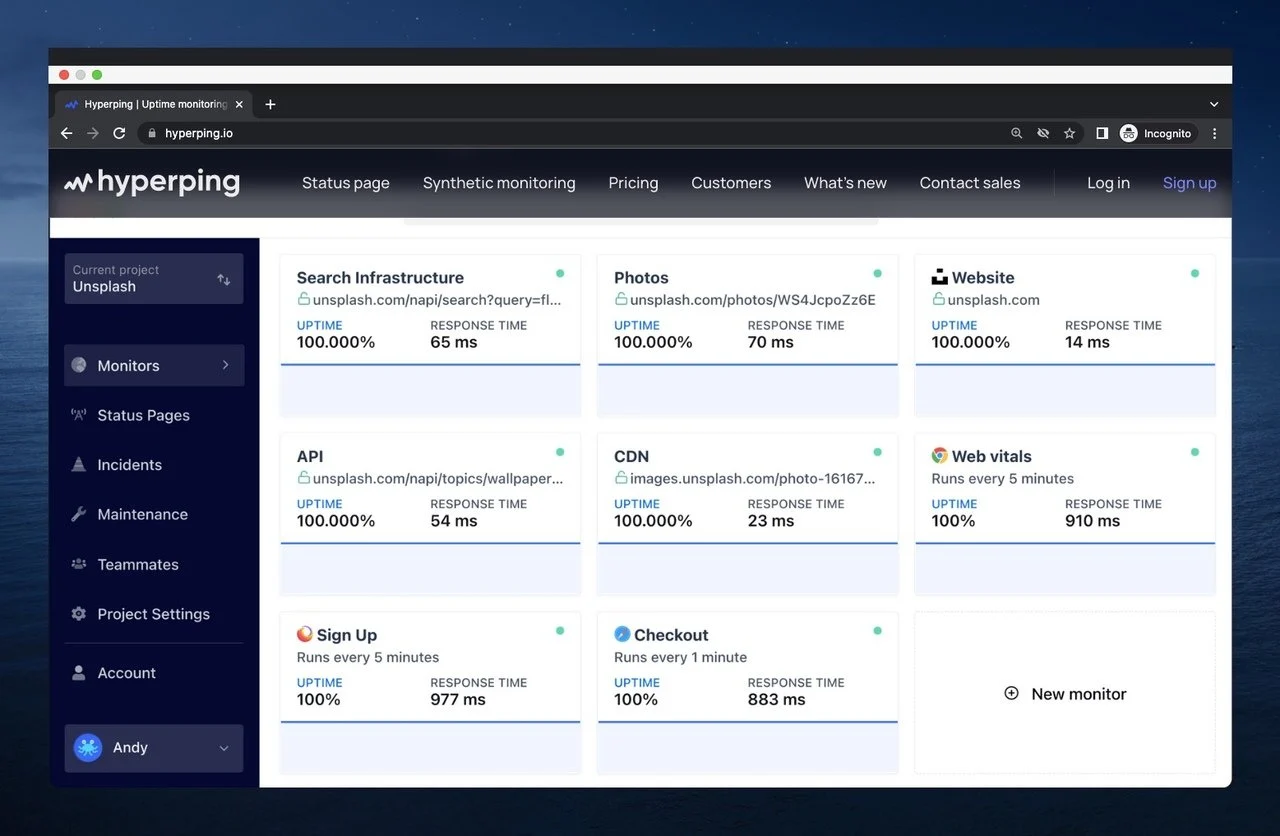Click the browser reload icon
Image resolution: width=1280 pixels, height=836 pixels.
pyautogui.click(x=119, y=133)
